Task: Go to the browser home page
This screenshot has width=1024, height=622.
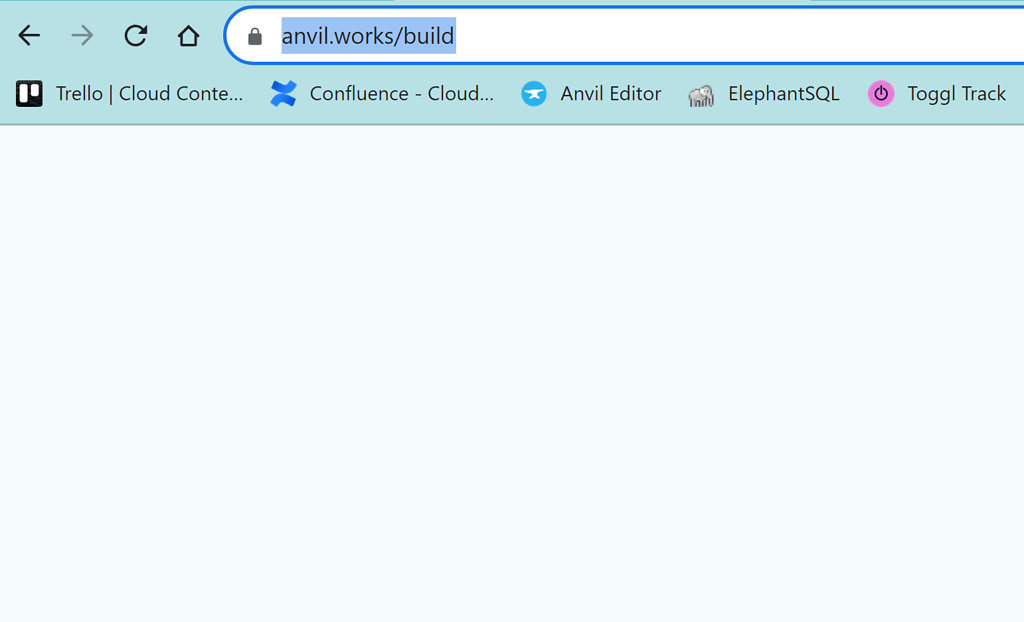Action: (188, 35)
